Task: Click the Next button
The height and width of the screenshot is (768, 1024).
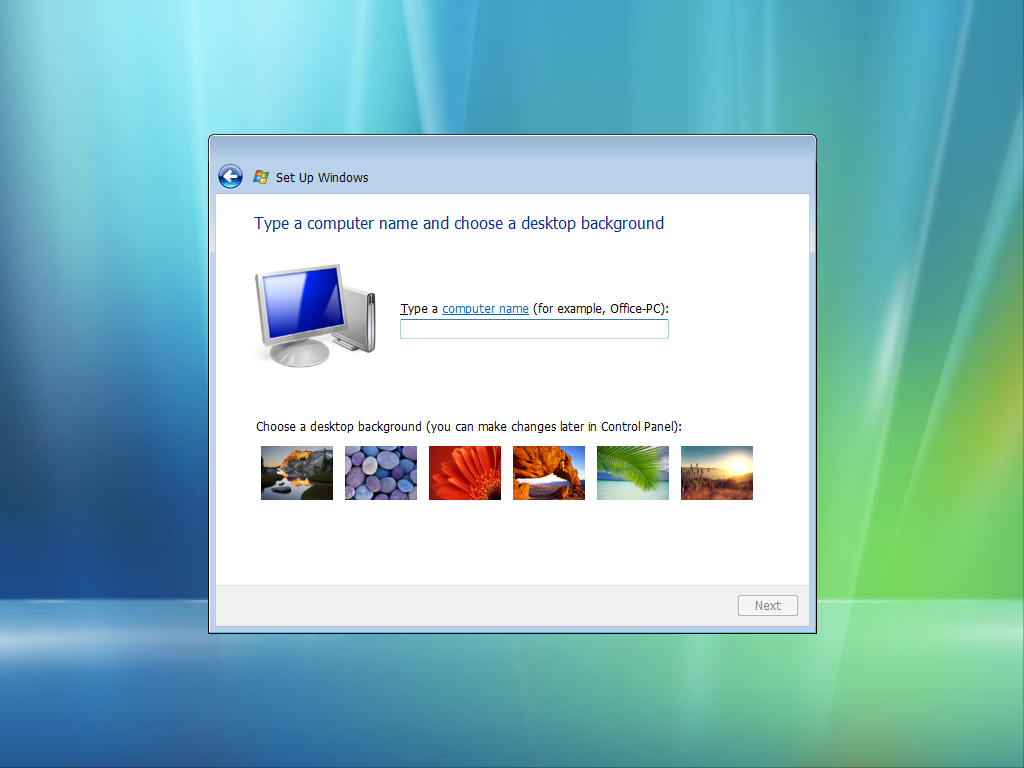Action: [x=768, y=605]
